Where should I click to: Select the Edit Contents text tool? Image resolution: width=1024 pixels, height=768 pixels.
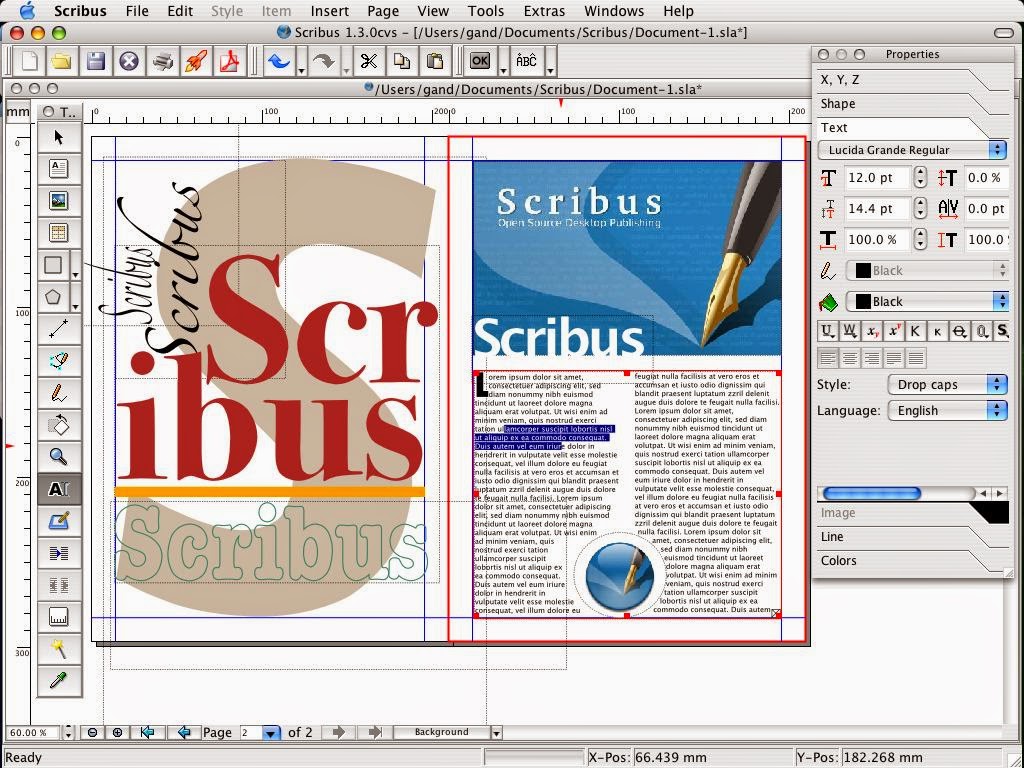pyautogui.click(x=59, y=488)
